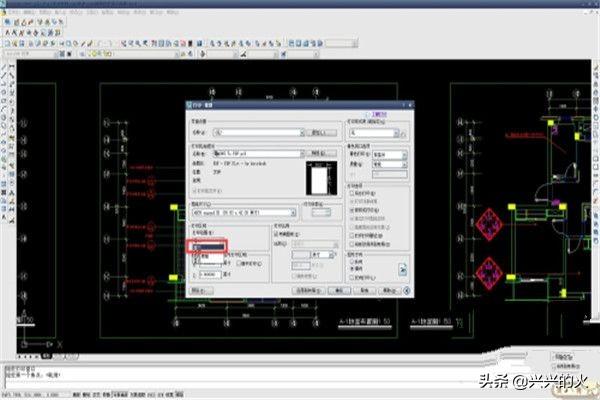
Task: Click the OK button in the plot dialog
Action: coord(339,291)
